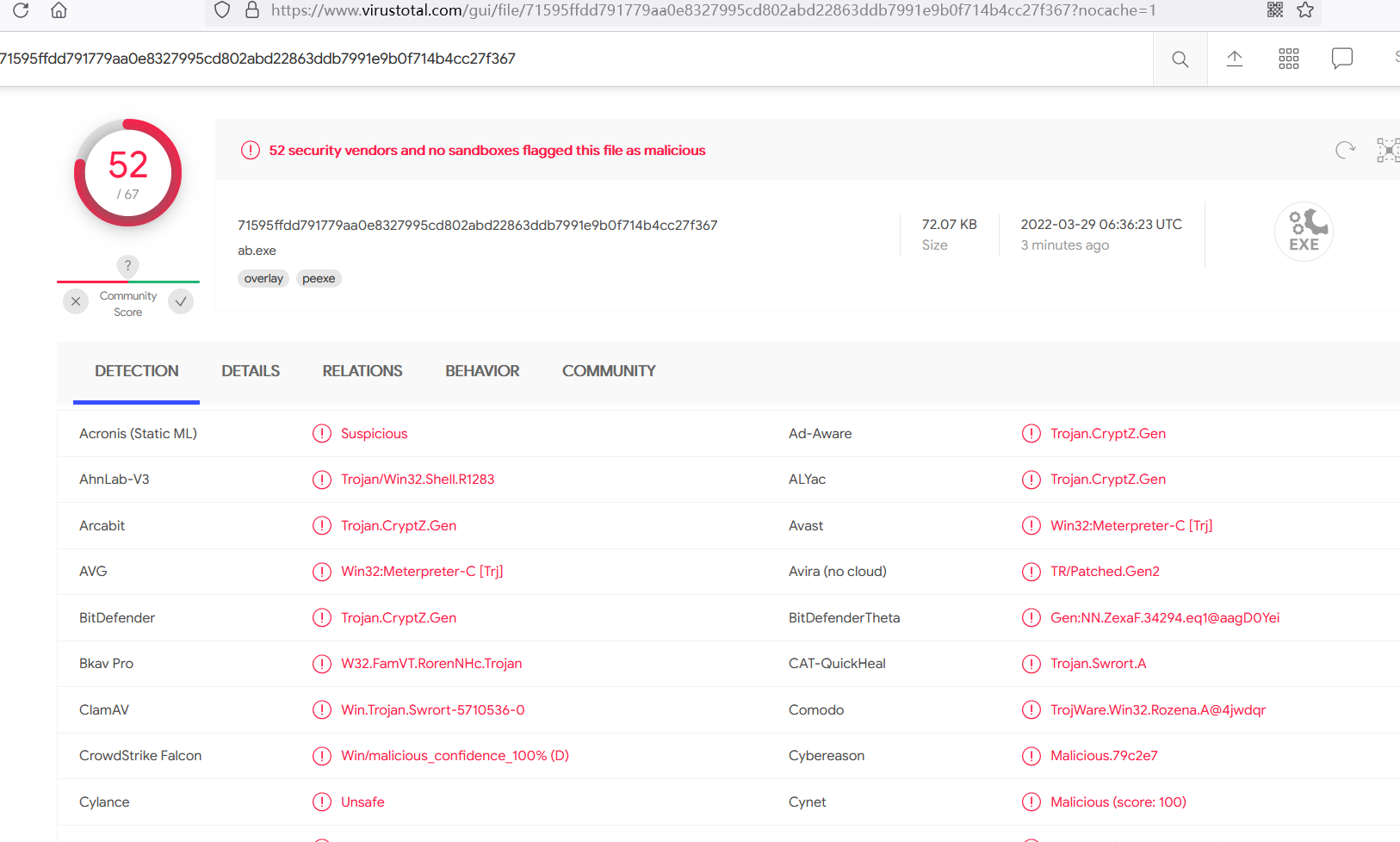This screenshot has width=1400, height=842.
Task: Open the apps grid menu icon
Action: [x=1288, y=59]
